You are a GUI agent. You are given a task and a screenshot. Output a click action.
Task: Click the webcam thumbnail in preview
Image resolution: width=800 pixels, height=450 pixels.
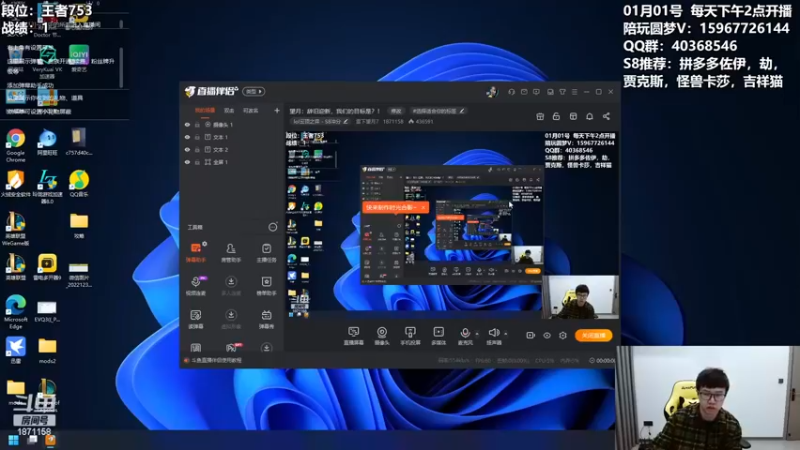point(580,297)
